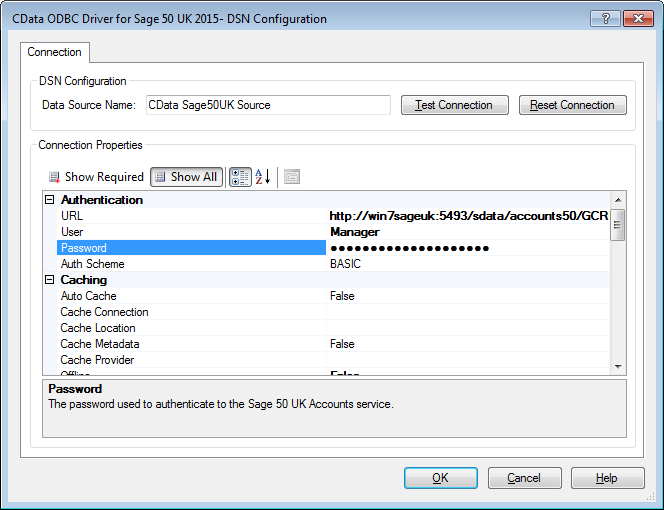This screenshot has height=510, width=664.
Task: Click the Test Connection button
Action: click(x=455, y=105)
